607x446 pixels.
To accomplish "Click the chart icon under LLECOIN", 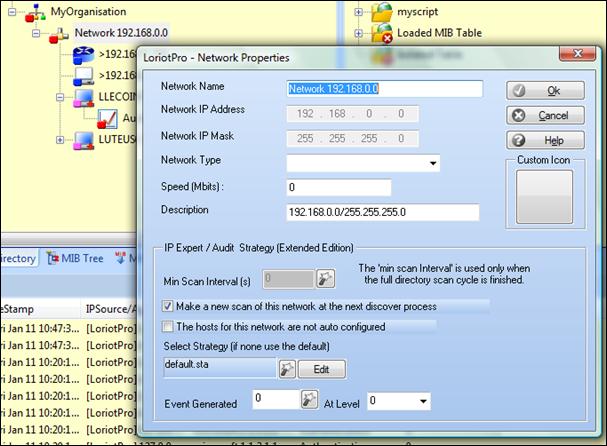I will (107, 119).
